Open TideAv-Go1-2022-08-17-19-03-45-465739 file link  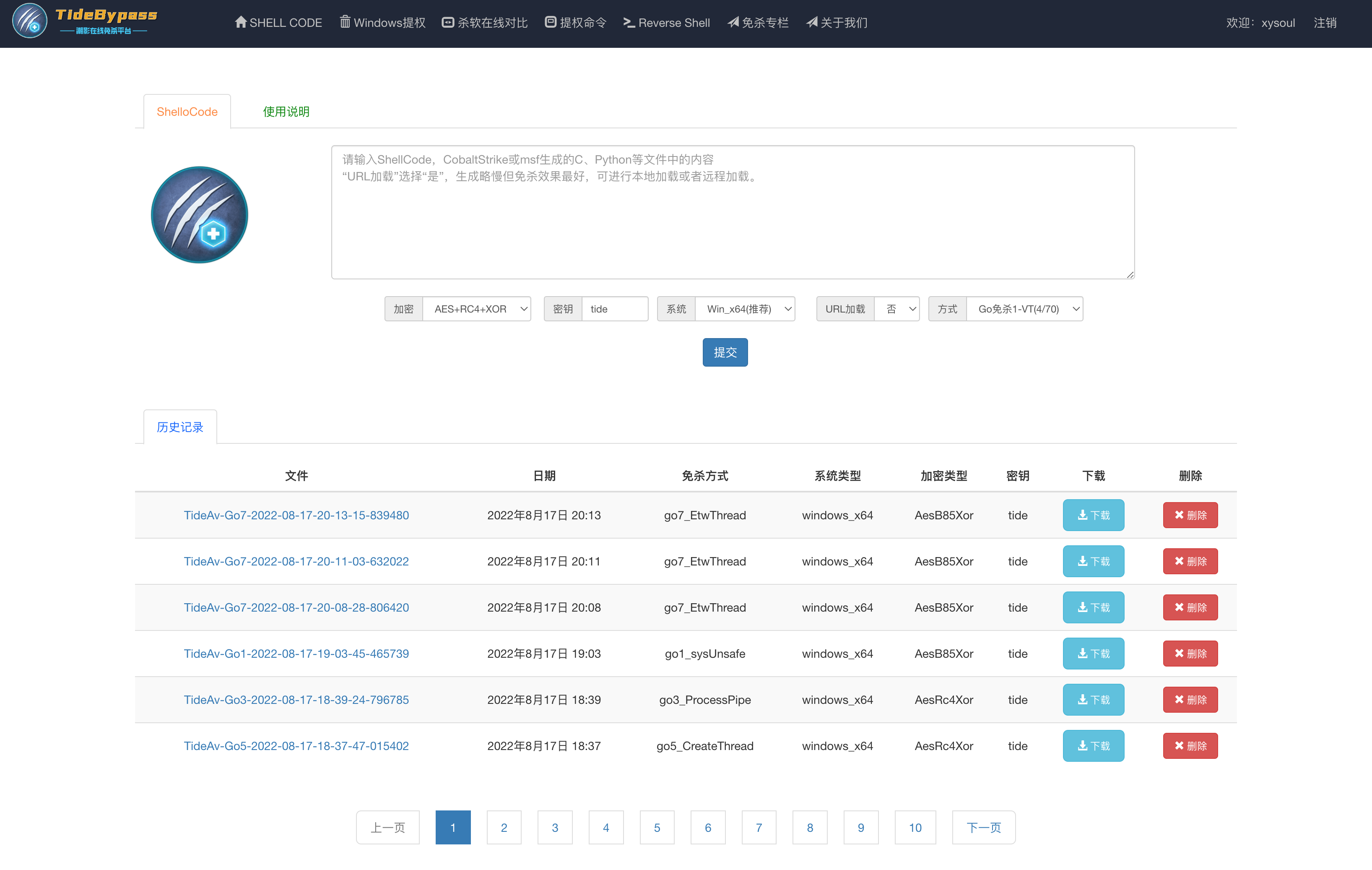pyautogui.click(x=296, y=654)
